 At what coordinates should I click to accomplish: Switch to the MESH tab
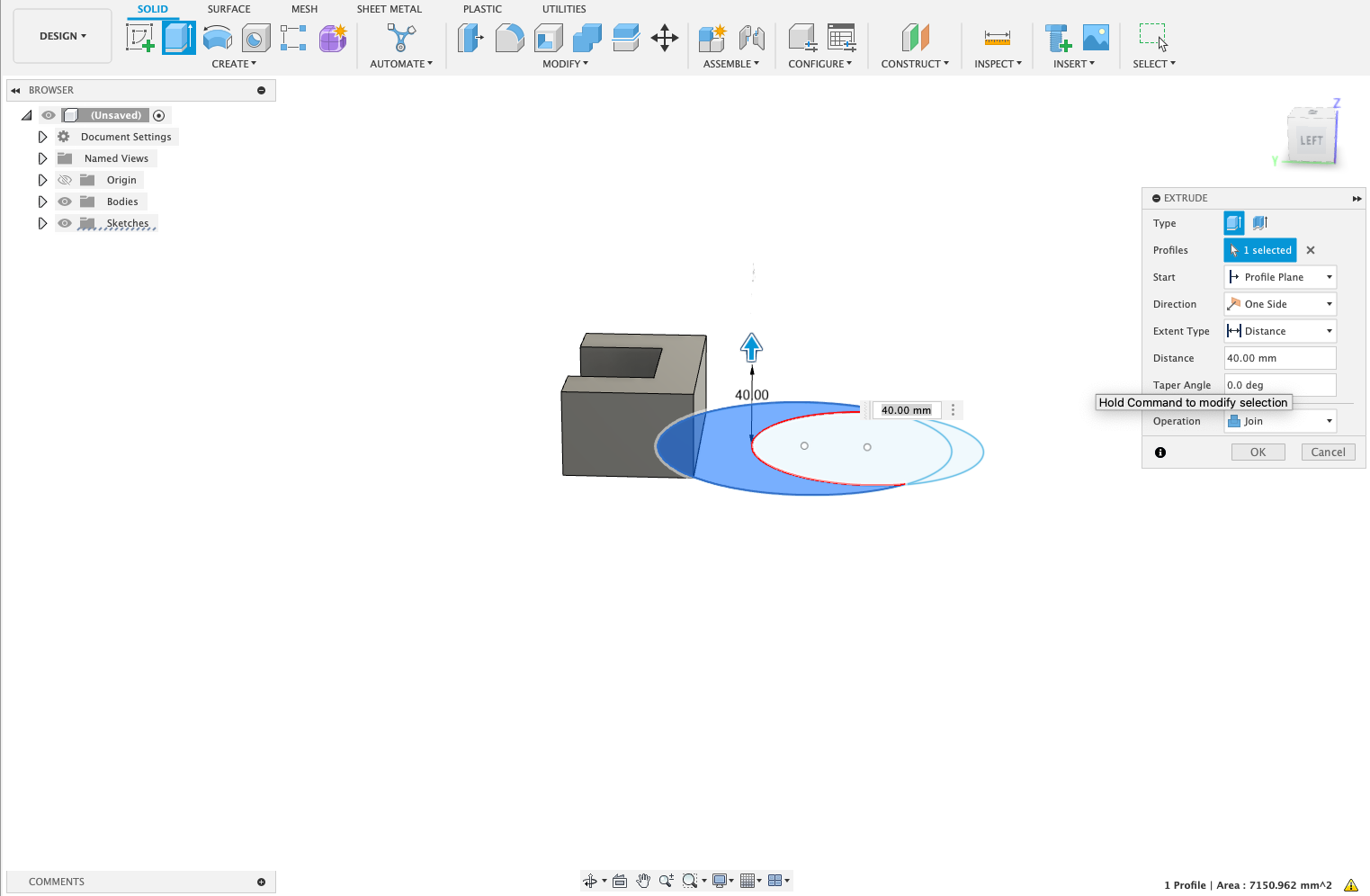coord(304,9)
